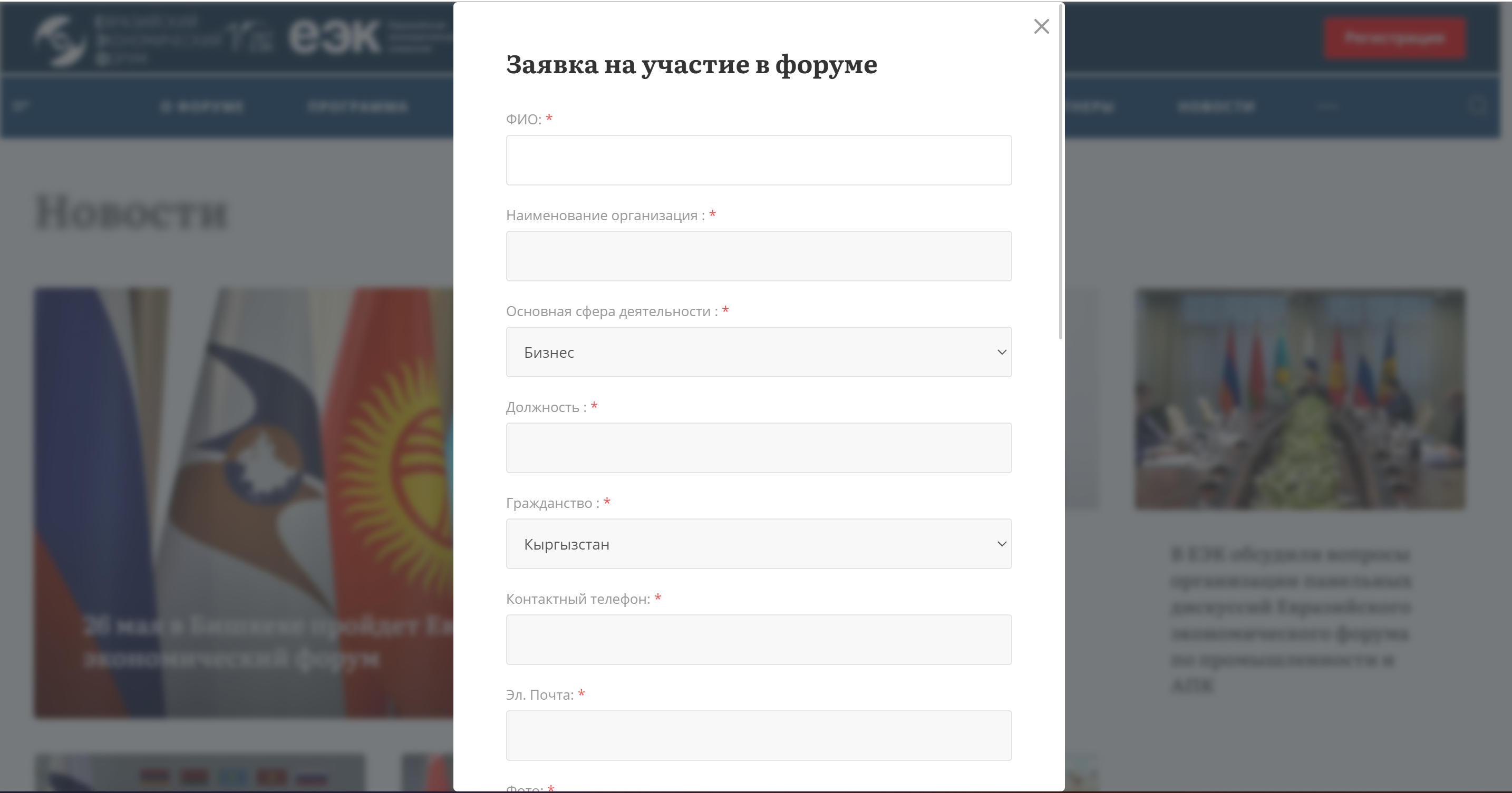
Task: Open the Гражданство dropdown showing Кыргызстан
Action: 758,544
